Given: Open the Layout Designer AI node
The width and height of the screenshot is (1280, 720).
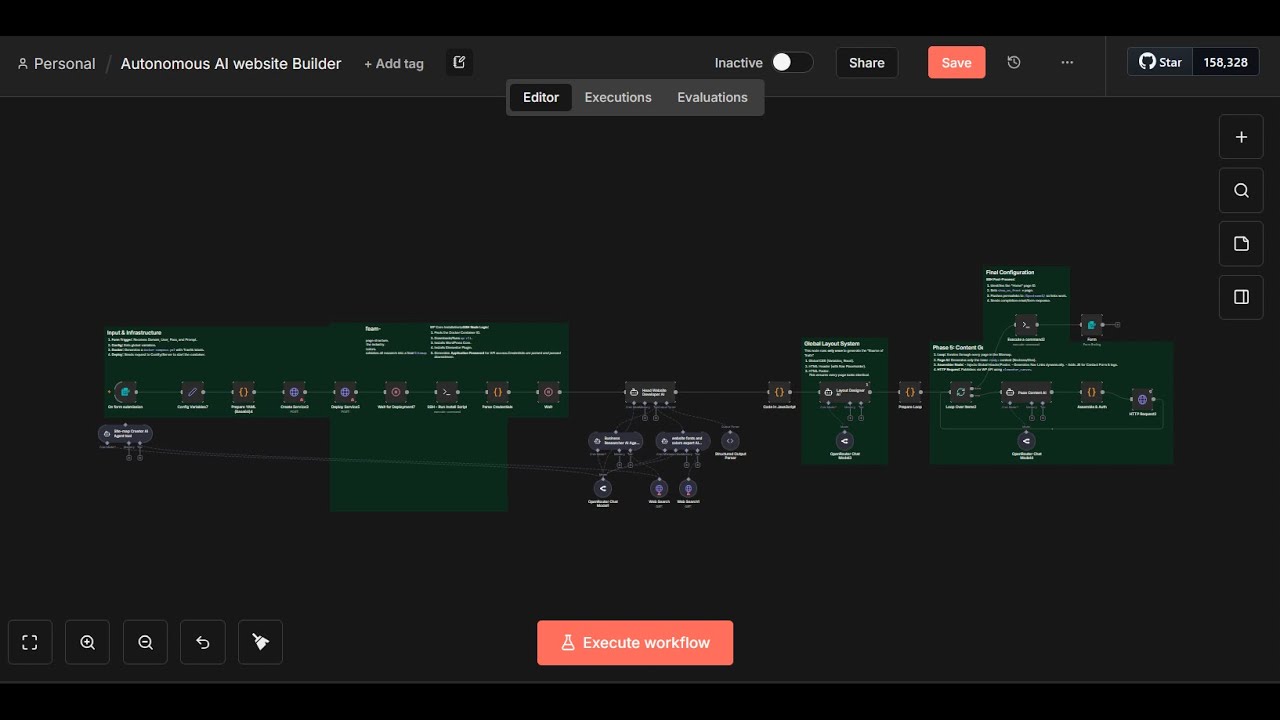Looking at the screenshot, I should [x=845, y=392].
